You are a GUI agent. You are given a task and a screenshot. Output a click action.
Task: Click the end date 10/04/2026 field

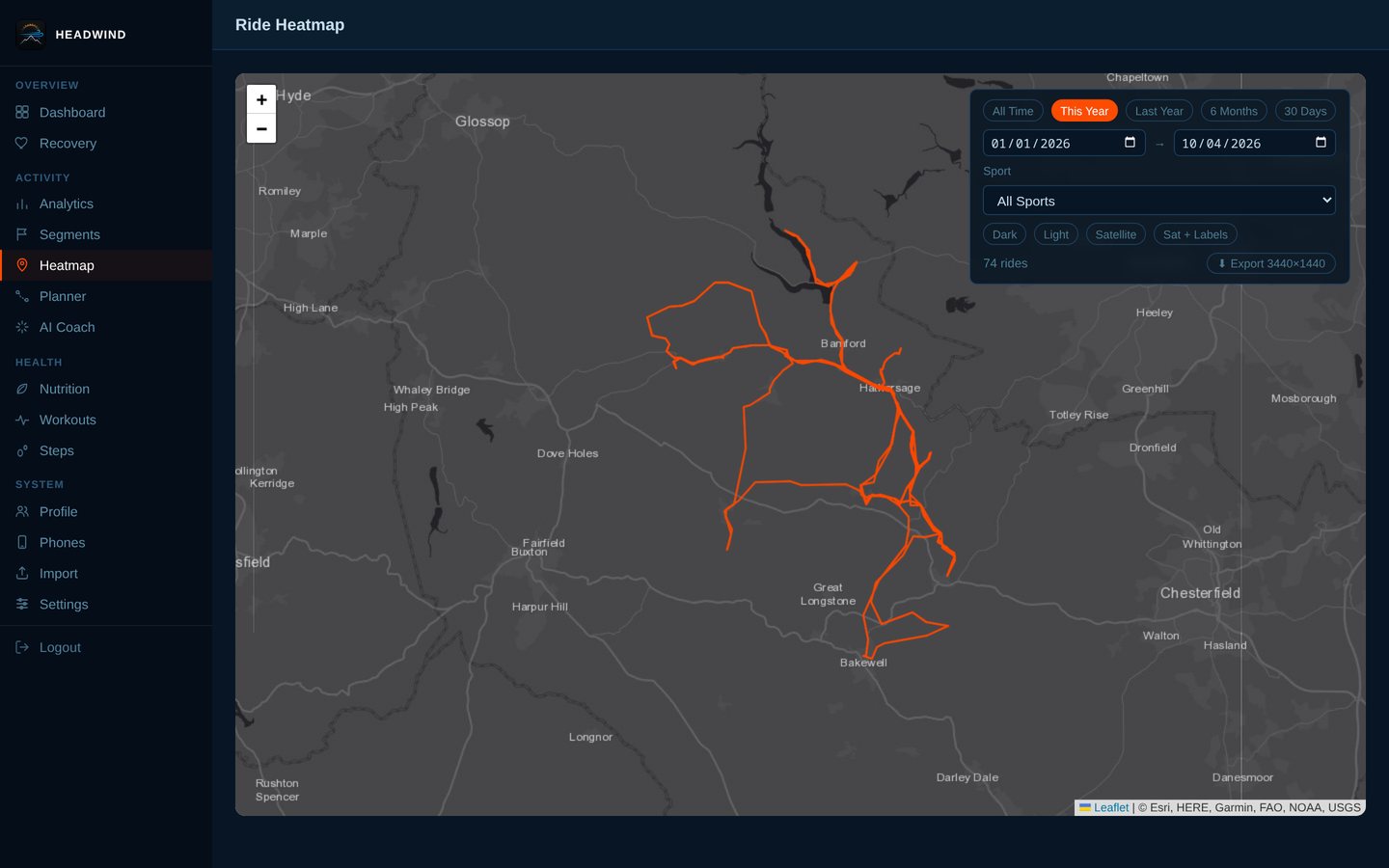1255,143
